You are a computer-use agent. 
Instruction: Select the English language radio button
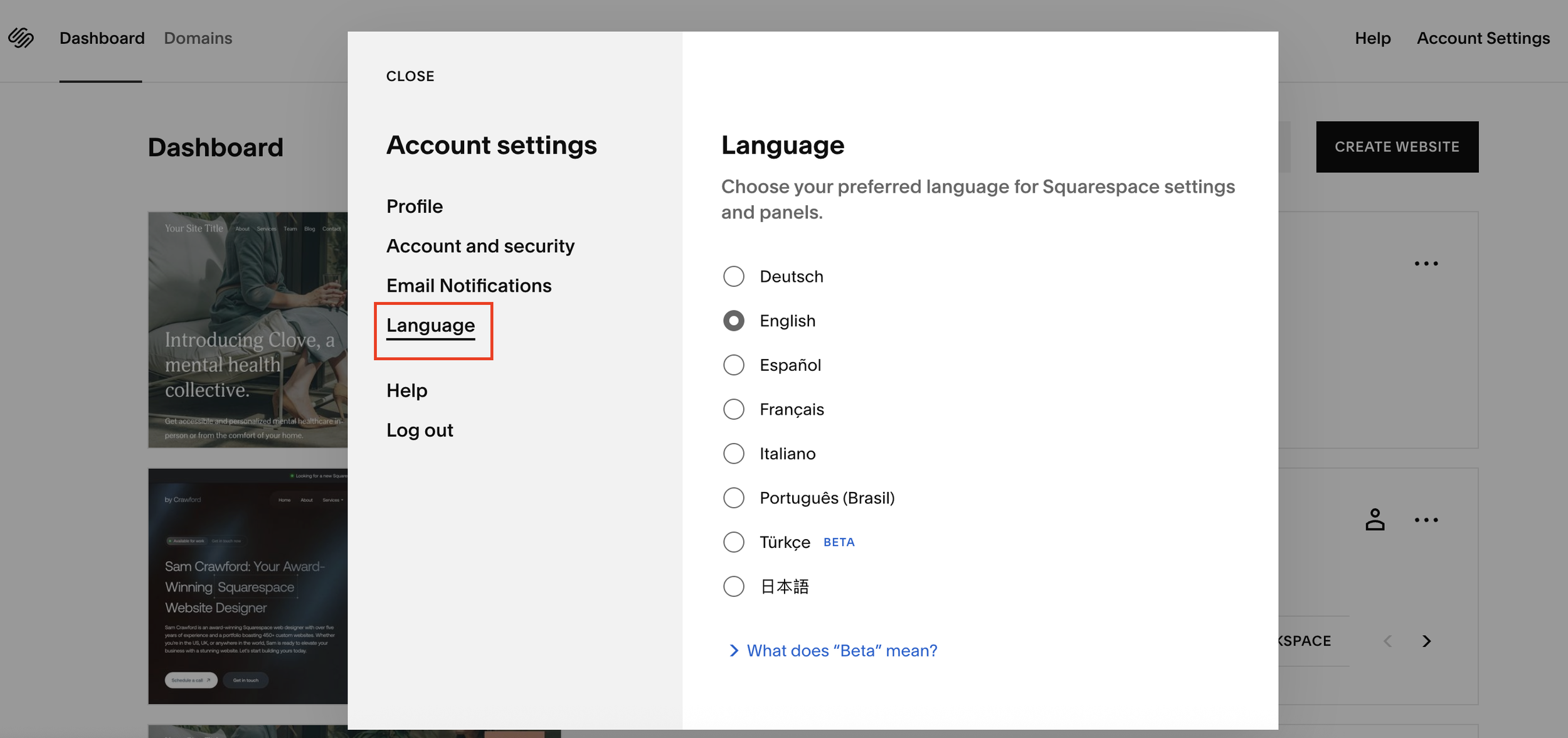pos(733,321)
